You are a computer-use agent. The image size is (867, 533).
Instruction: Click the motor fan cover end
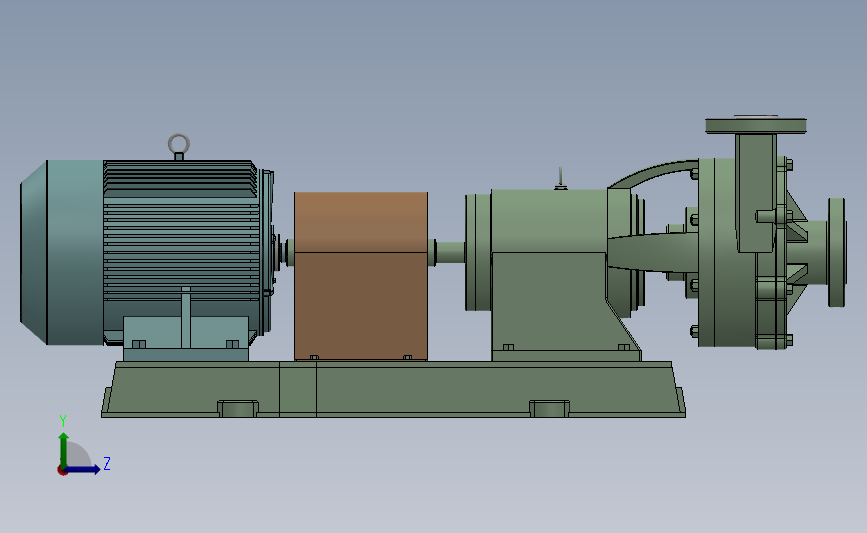click(x=61, y=253)
